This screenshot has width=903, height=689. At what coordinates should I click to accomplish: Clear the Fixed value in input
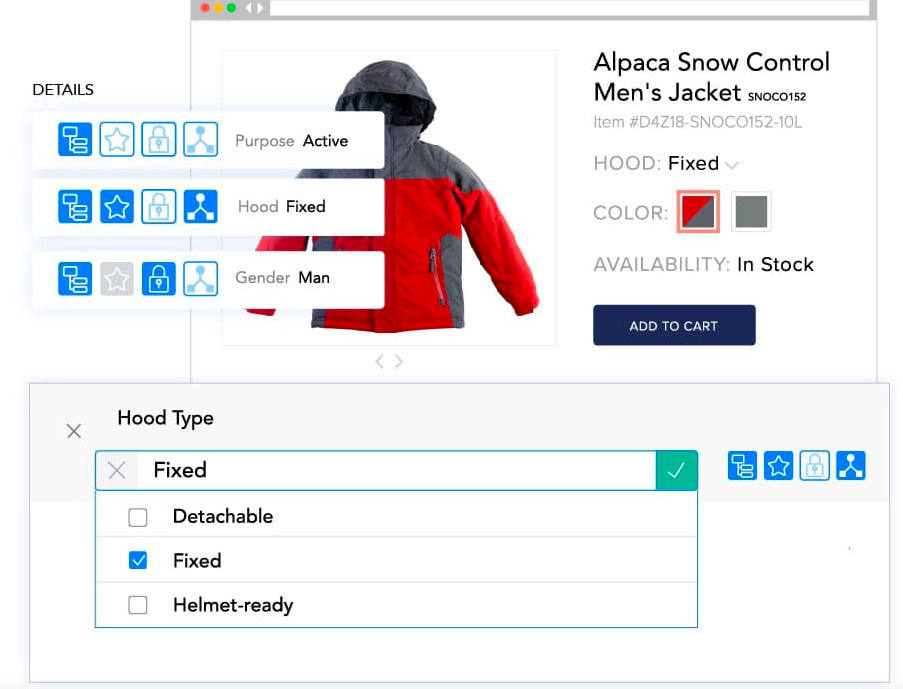point(117,471)
